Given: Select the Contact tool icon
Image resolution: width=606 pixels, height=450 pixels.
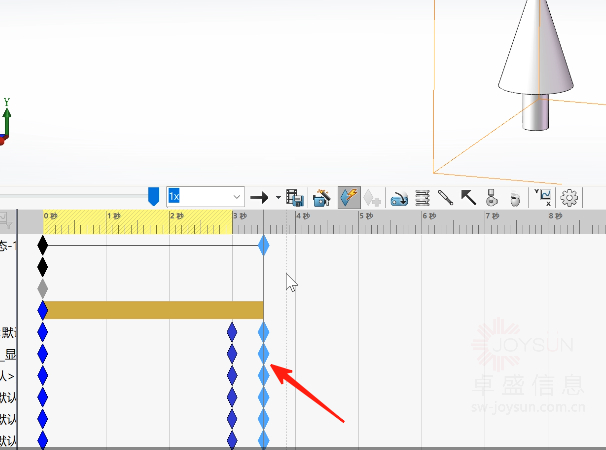Looking at the screenshot, I should 492,197.
